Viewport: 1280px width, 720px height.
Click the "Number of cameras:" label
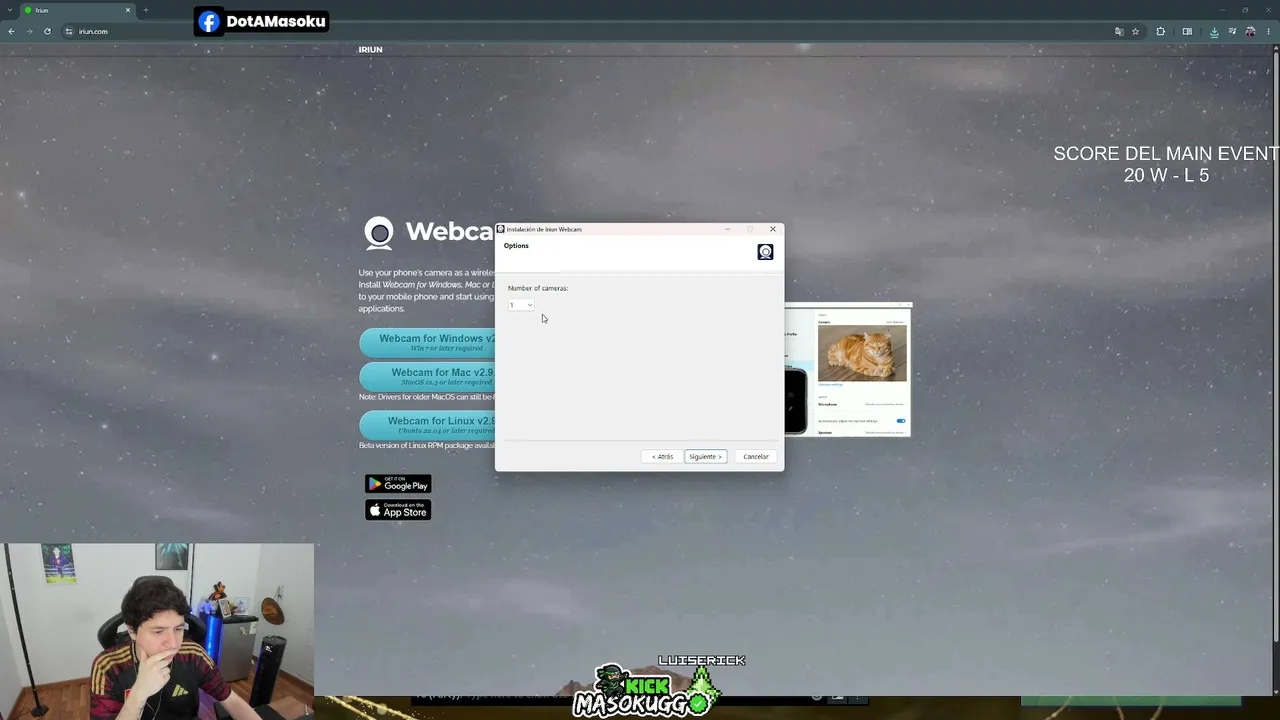pos(538,288)
